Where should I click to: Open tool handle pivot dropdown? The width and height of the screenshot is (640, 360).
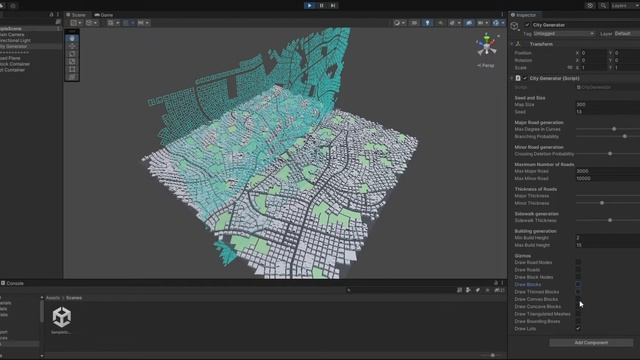[x=76, y=23]
